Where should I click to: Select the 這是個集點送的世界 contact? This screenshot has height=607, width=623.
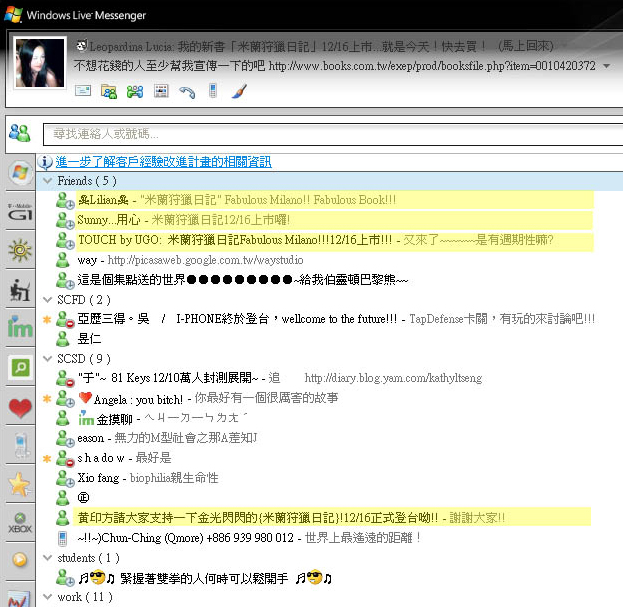232,280
